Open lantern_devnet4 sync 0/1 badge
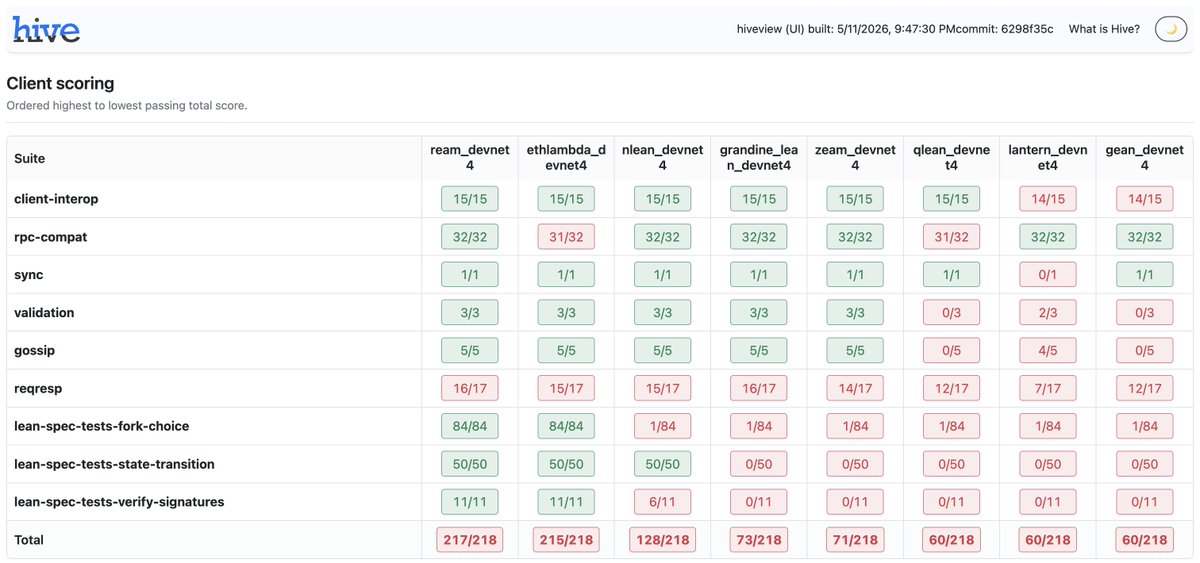The height and width of the screenshot is (563, 1200). click(1047, 275)
